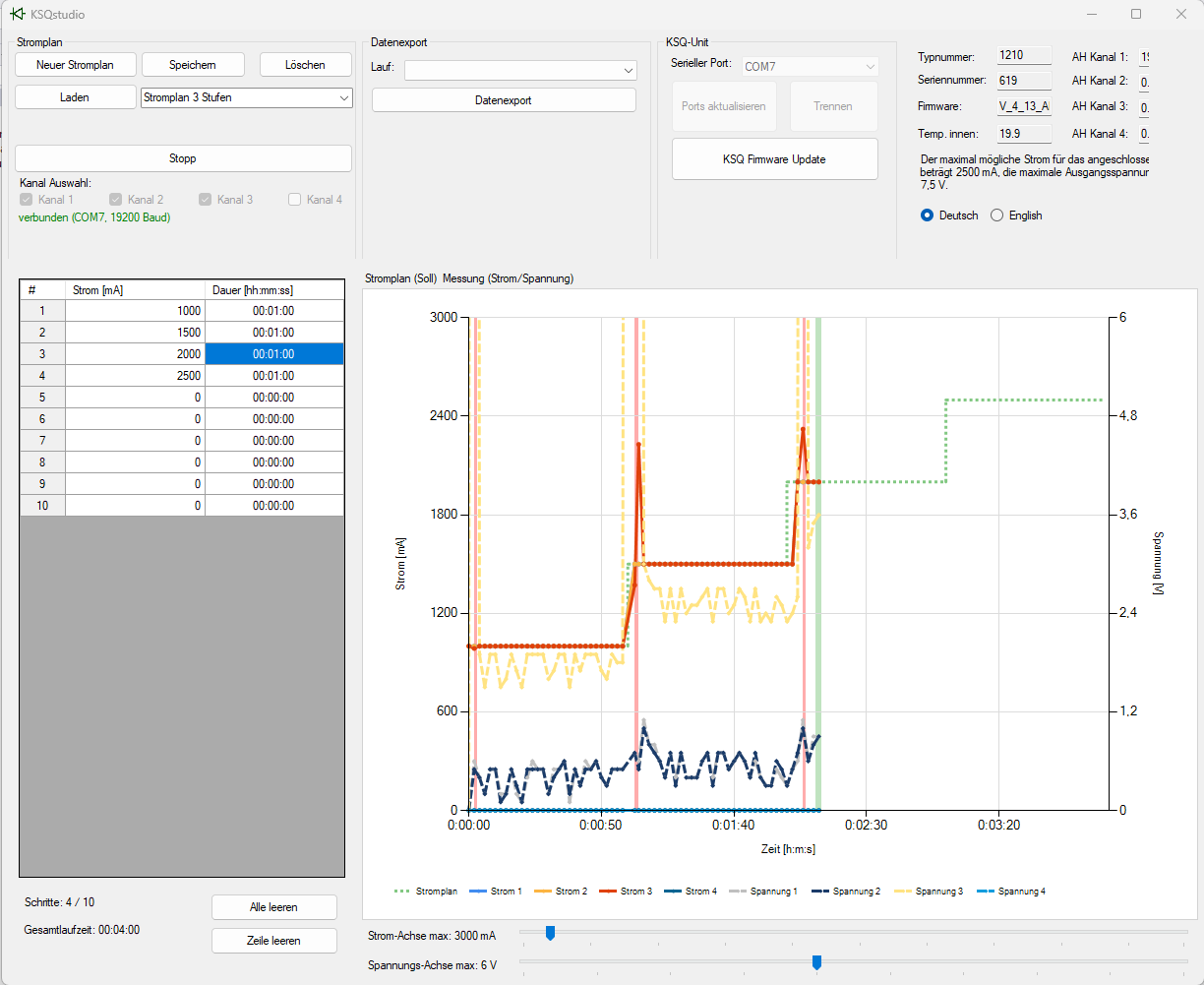Image resolution: width=1204 pixels, height=985 pixels.
Task: Click the Spannungs-Achse max slider handle
Action: (816, 962)
